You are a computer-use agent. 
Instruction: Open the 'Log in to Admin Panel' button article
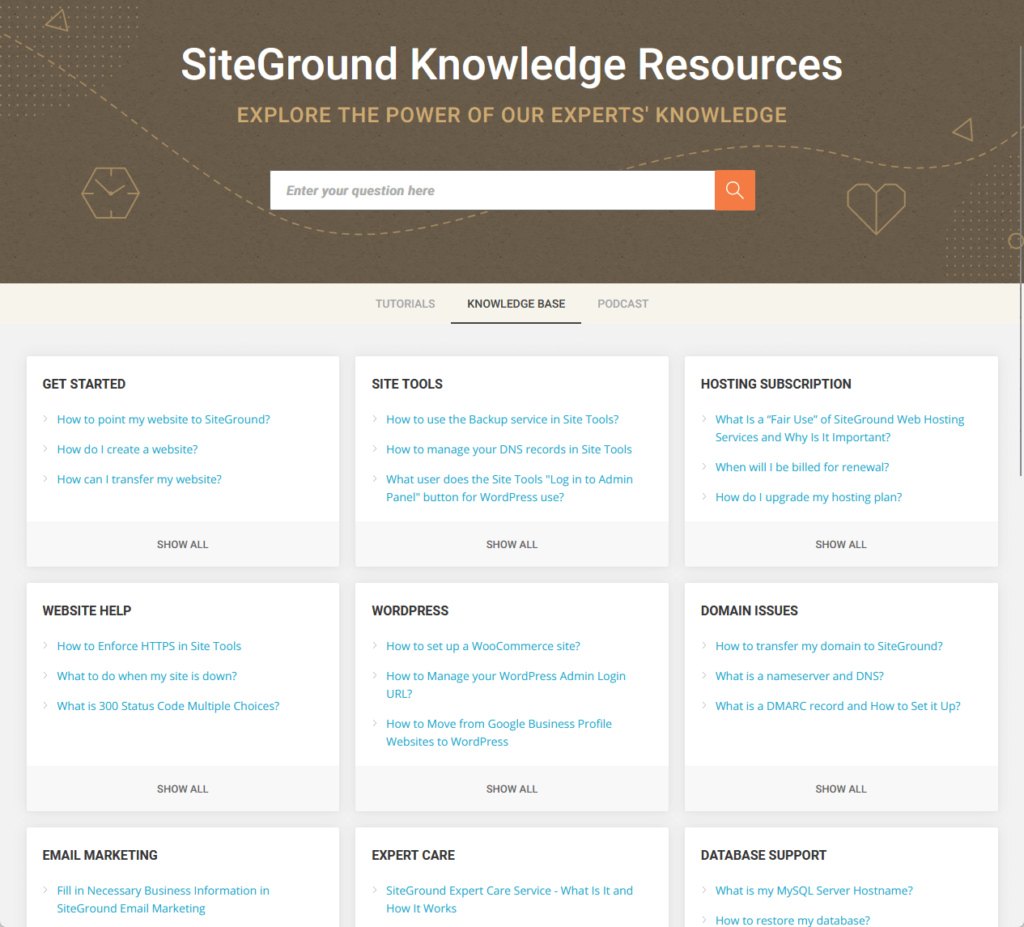click(509, 488)
